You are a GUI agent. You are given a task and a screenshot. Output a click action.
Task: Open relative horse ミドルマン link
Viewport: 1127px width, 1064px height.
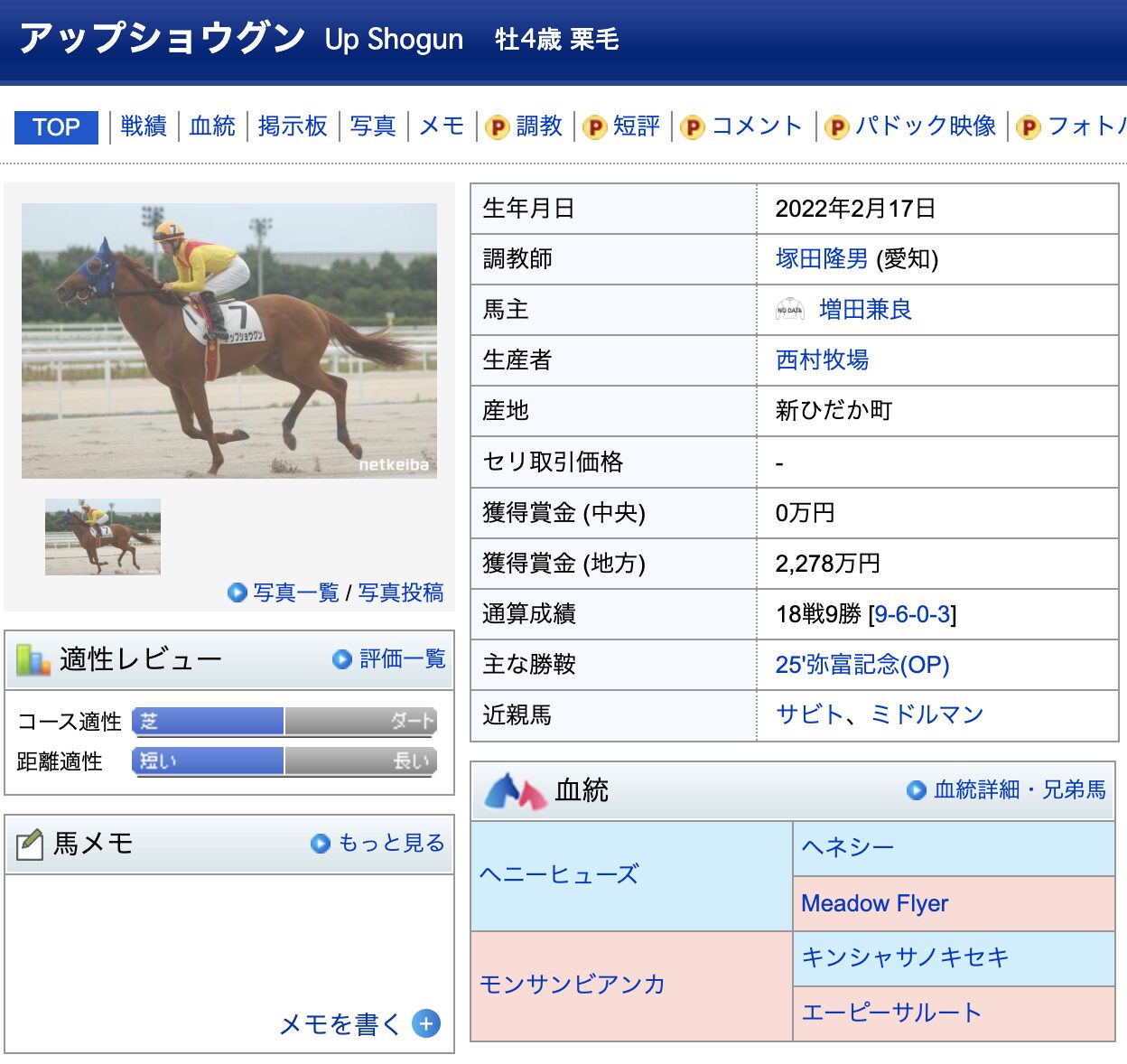927,715
